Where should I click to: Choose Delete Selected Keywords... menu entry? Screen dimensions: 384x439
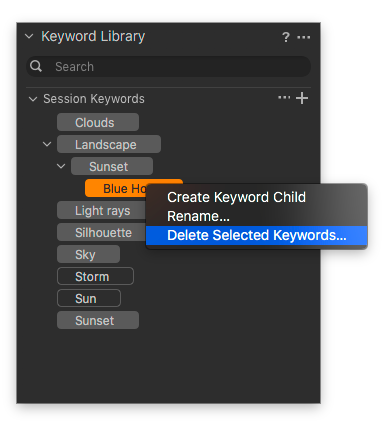pyautogui.click(x=256, y=235)
